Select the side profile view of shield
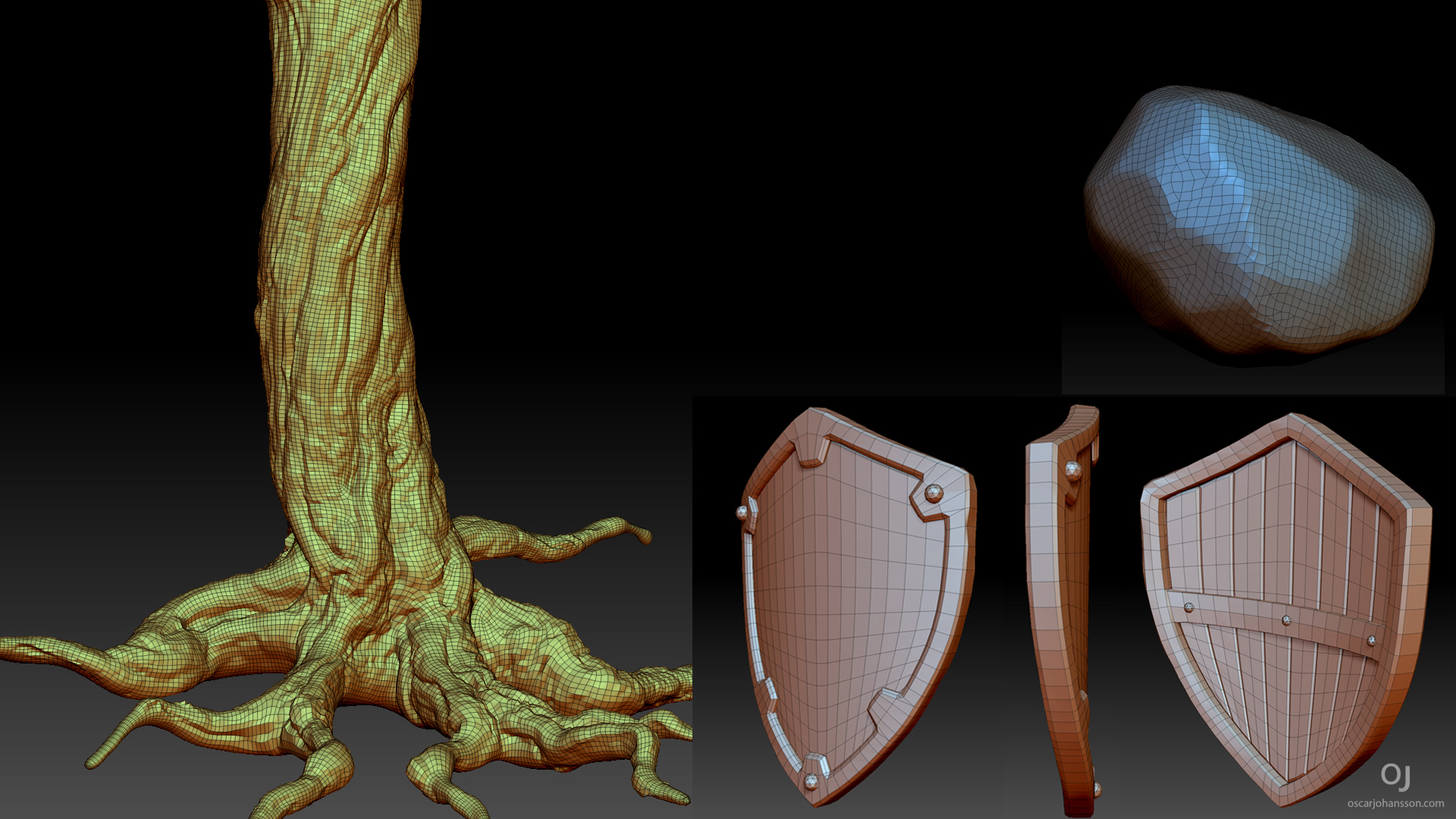 click(x=1062, y=610)
